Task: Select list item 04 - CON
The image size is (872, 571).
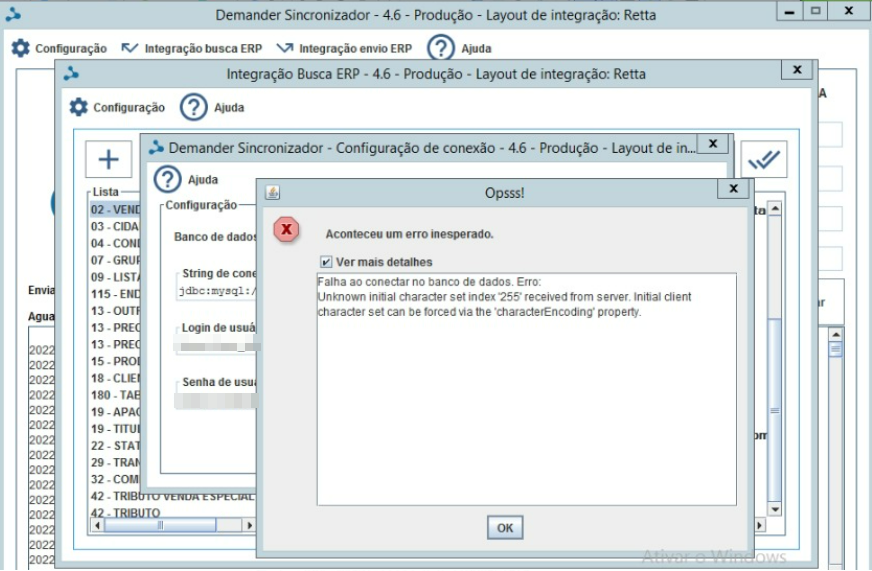Action: pyautogui.click(x=115, y=243)
